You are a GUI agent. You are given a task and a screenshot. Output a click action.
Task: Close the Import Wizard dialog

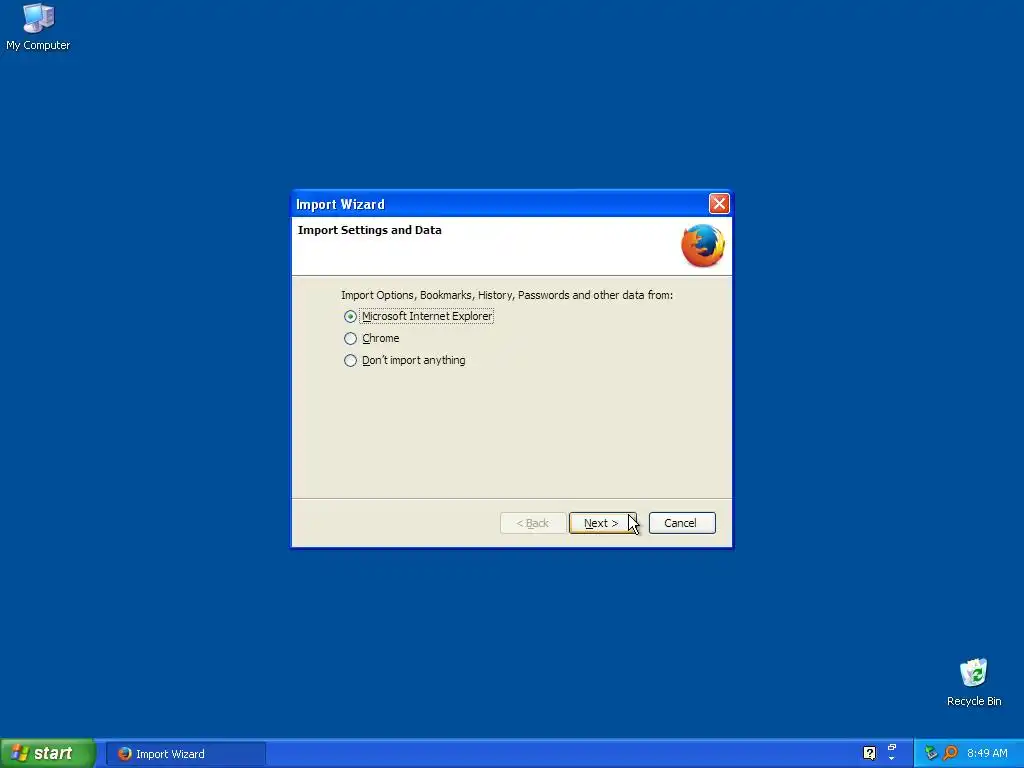click(719, 204)
